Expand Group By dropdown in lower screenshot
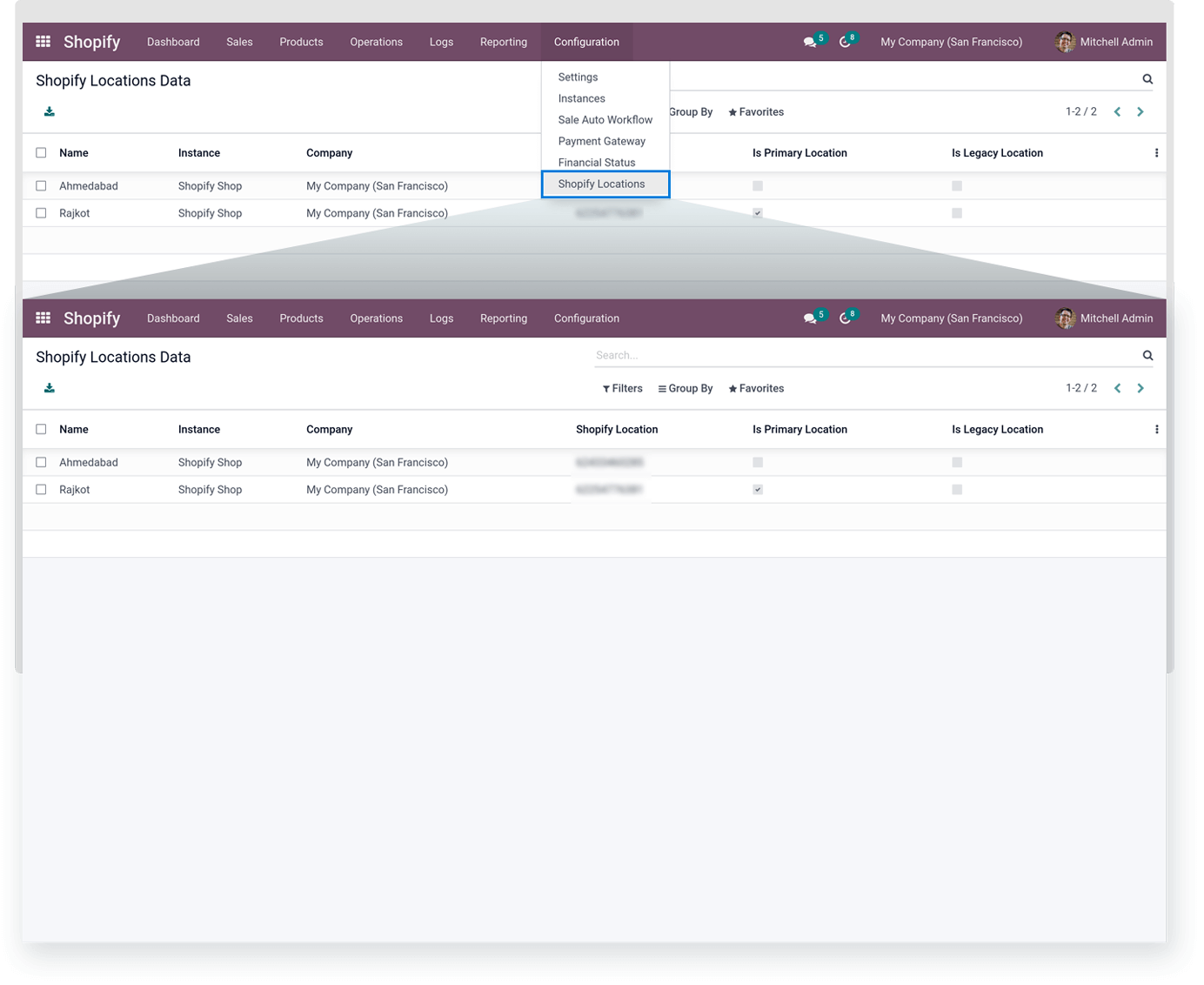The image size is (1204, 985). coord(686,388)
